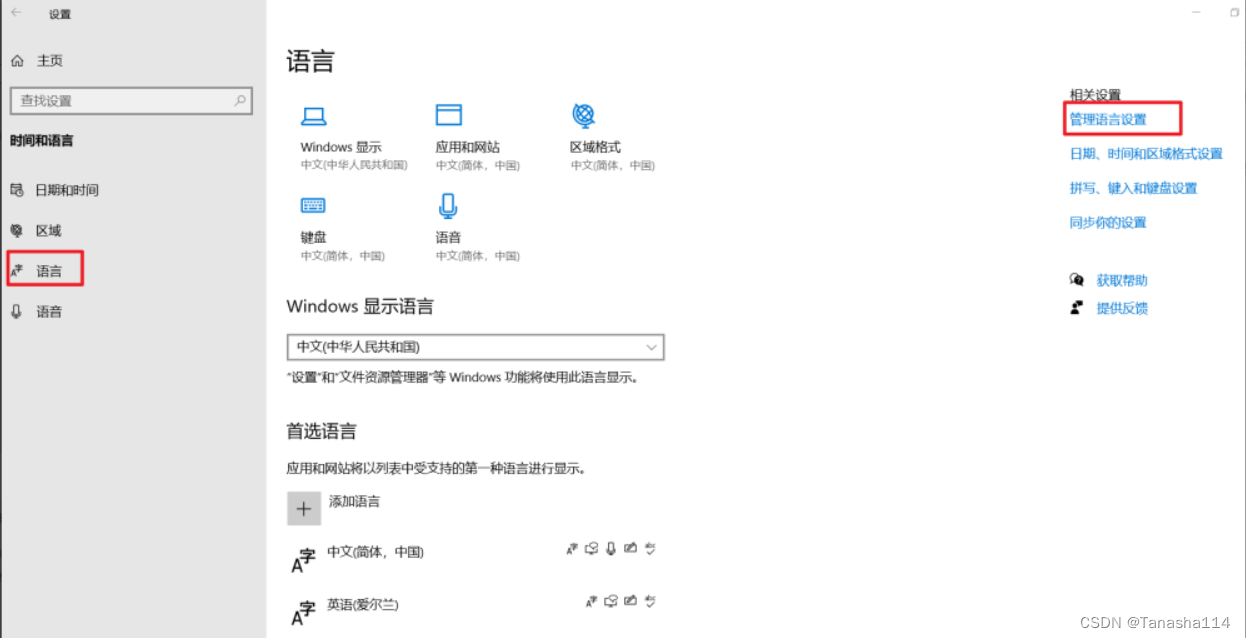Click handwriting feature icon on 英语(爱尔兰) row
The height and width of the screenshot is (638, 1246).
point(631,601)
